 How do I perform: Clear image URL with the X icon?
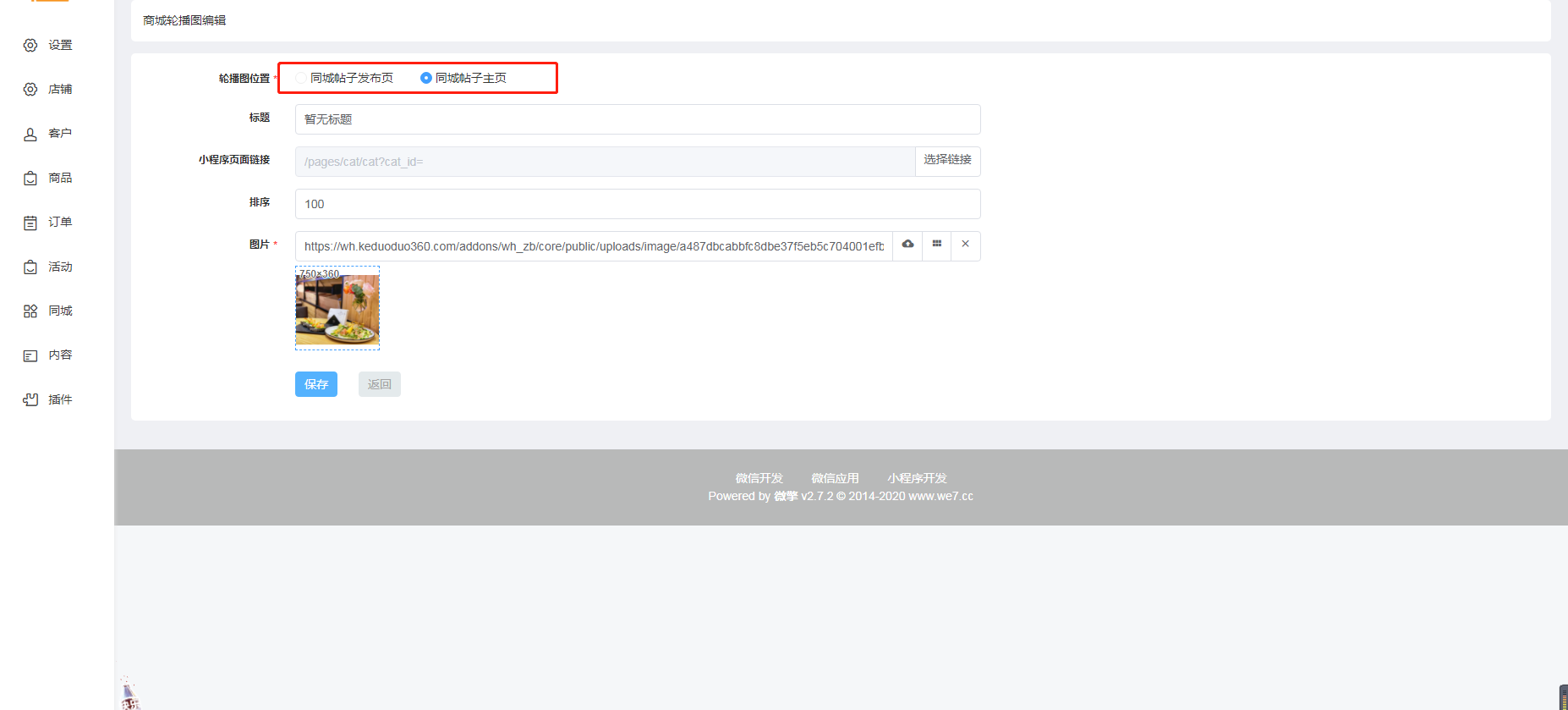click(x=966, y=245)
